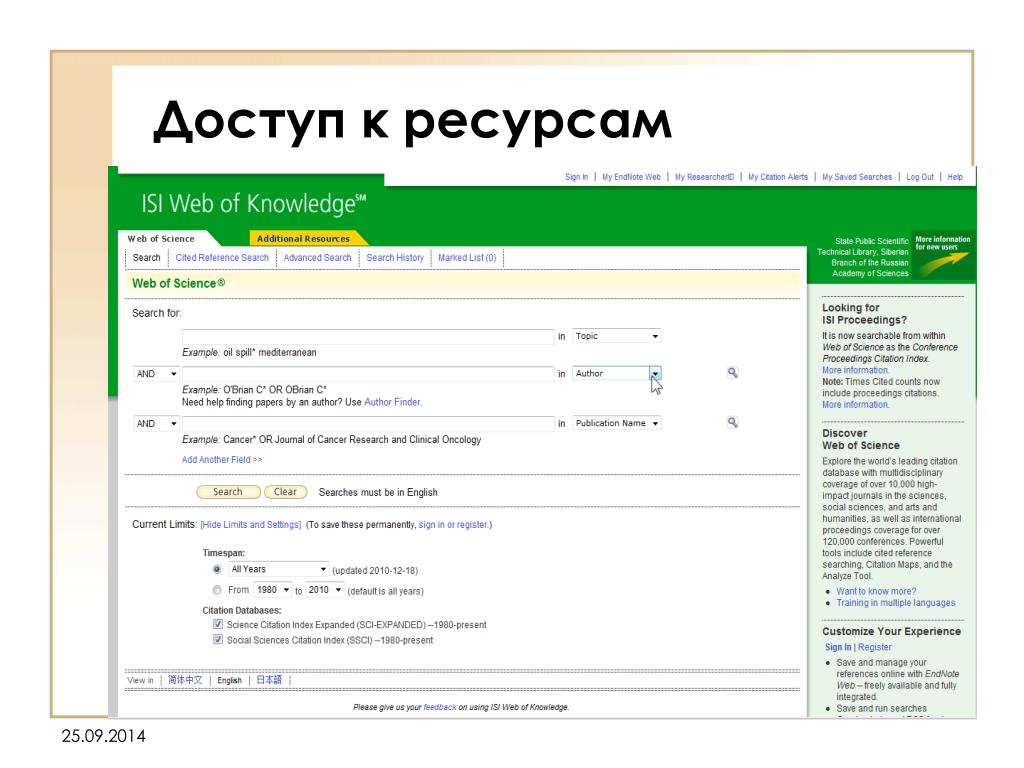Click More information link below proceedings citations note
1024x768 pixels.
tap(856, 405)
